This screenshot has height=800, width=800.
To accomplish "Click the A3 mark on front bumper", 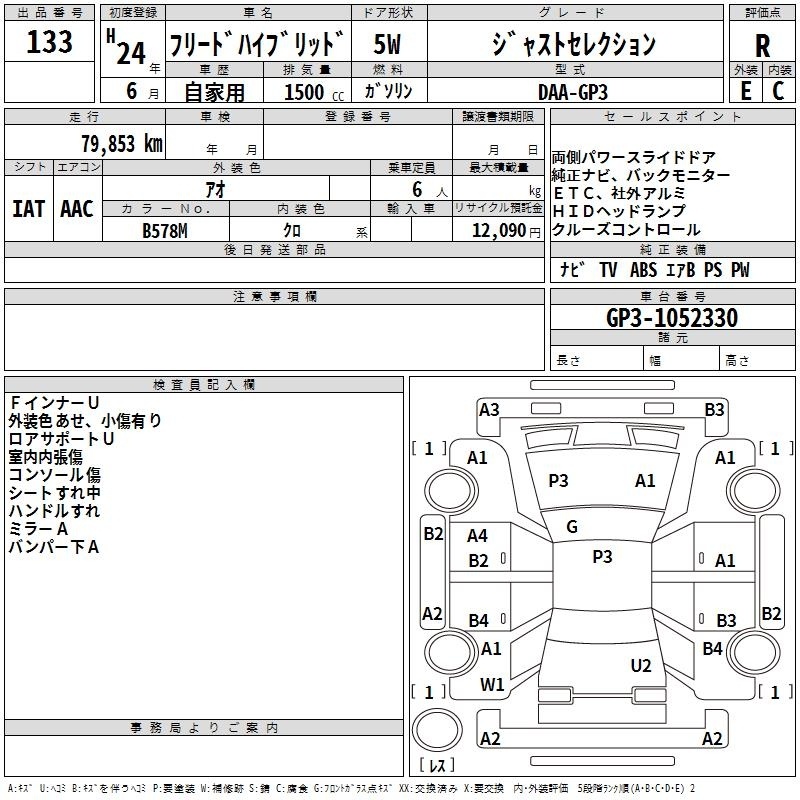I will pos(489,409).
